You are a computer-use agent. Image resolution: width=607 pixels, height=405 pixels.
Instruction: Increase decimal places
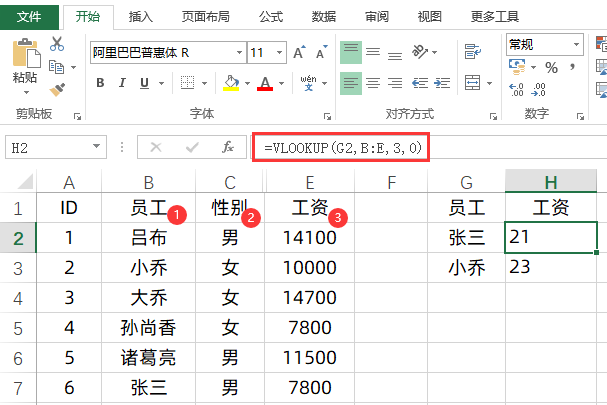[516, 89]
